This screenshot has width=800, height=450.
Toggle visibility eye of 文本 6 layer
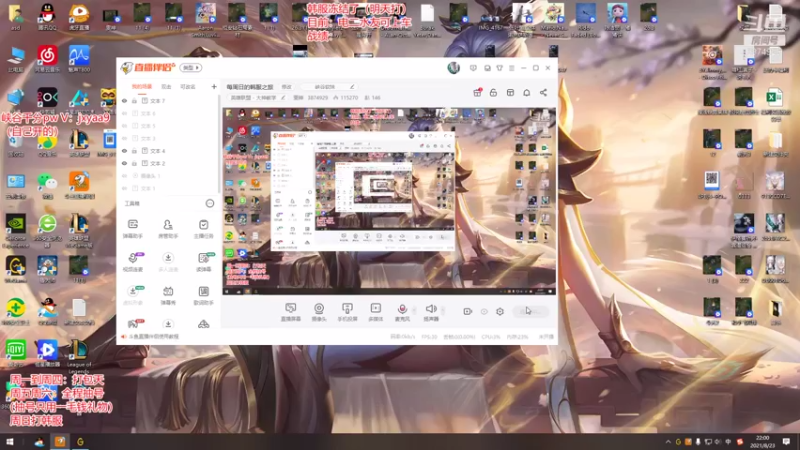tap(124, 113)
